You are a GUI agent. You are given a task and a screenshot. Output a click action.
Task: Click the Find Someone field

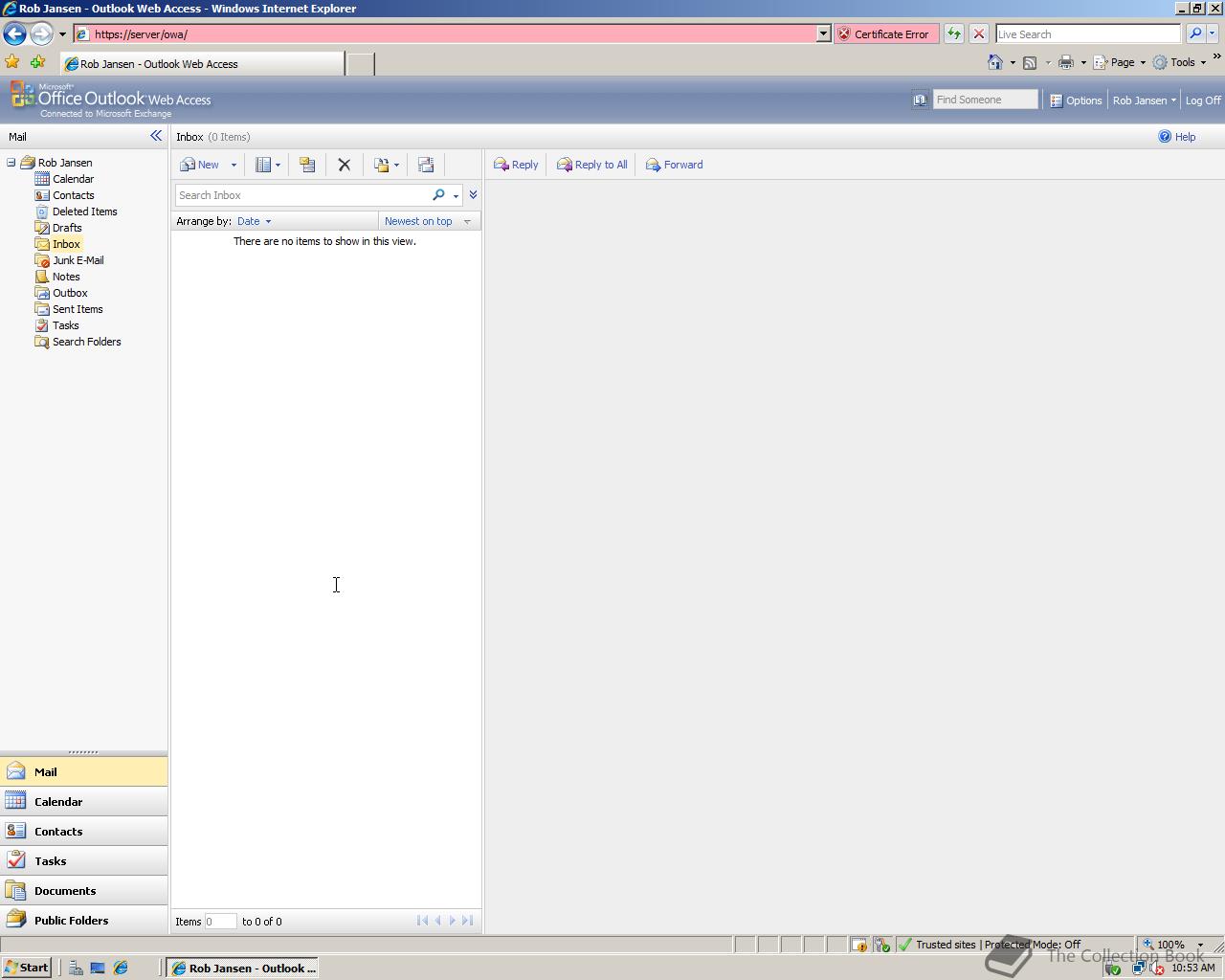[985, 100]
